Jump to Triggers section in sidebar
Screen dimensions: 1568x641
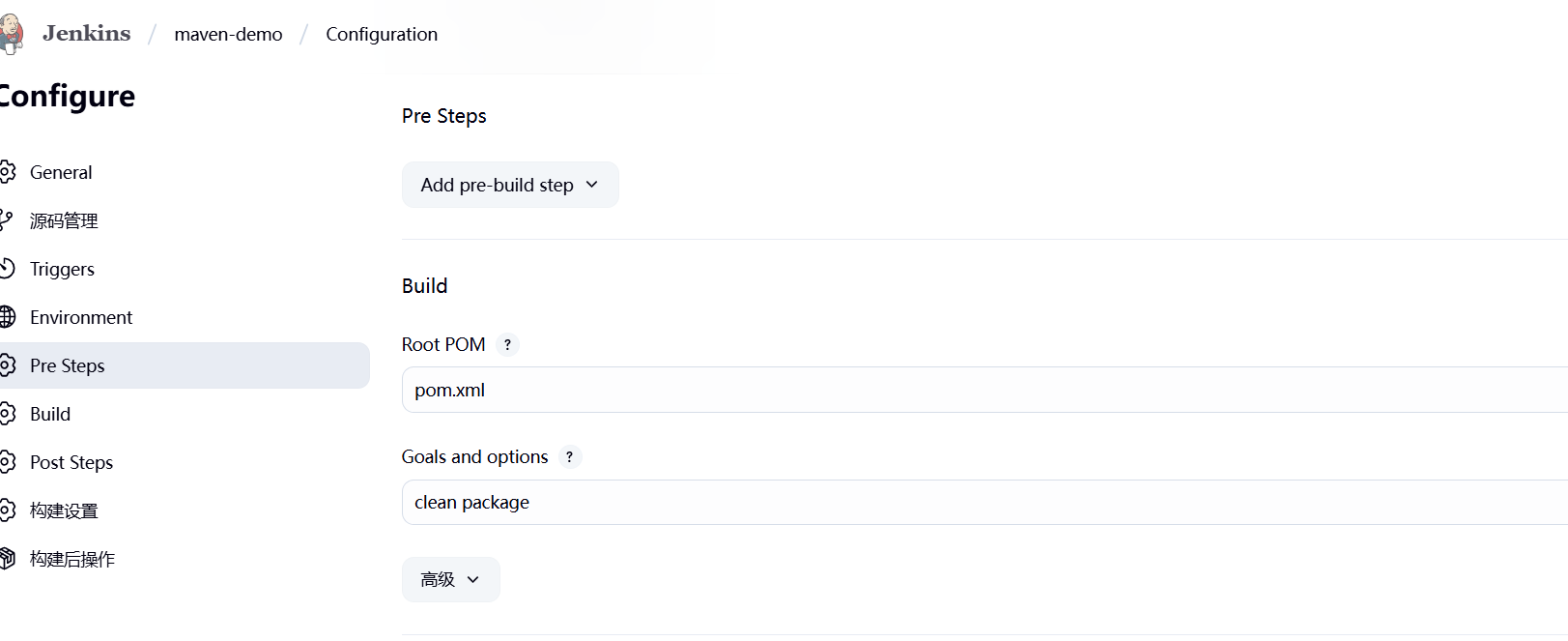(62, 269)
